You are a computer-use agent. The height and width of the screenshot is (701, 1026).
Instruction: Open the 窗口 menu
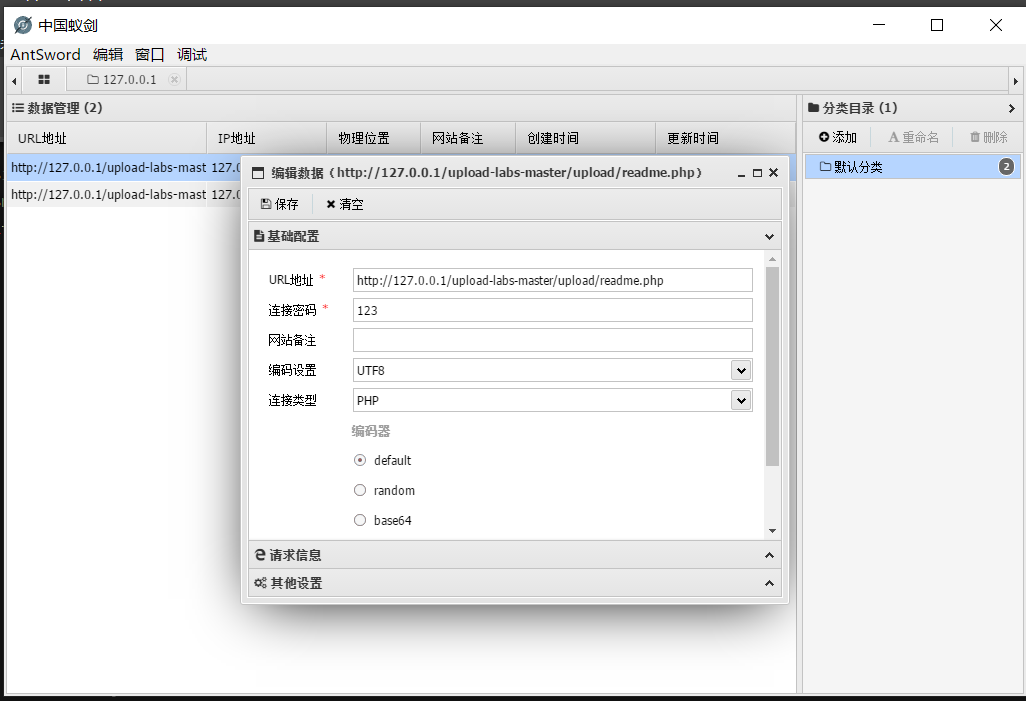[150, 54]
